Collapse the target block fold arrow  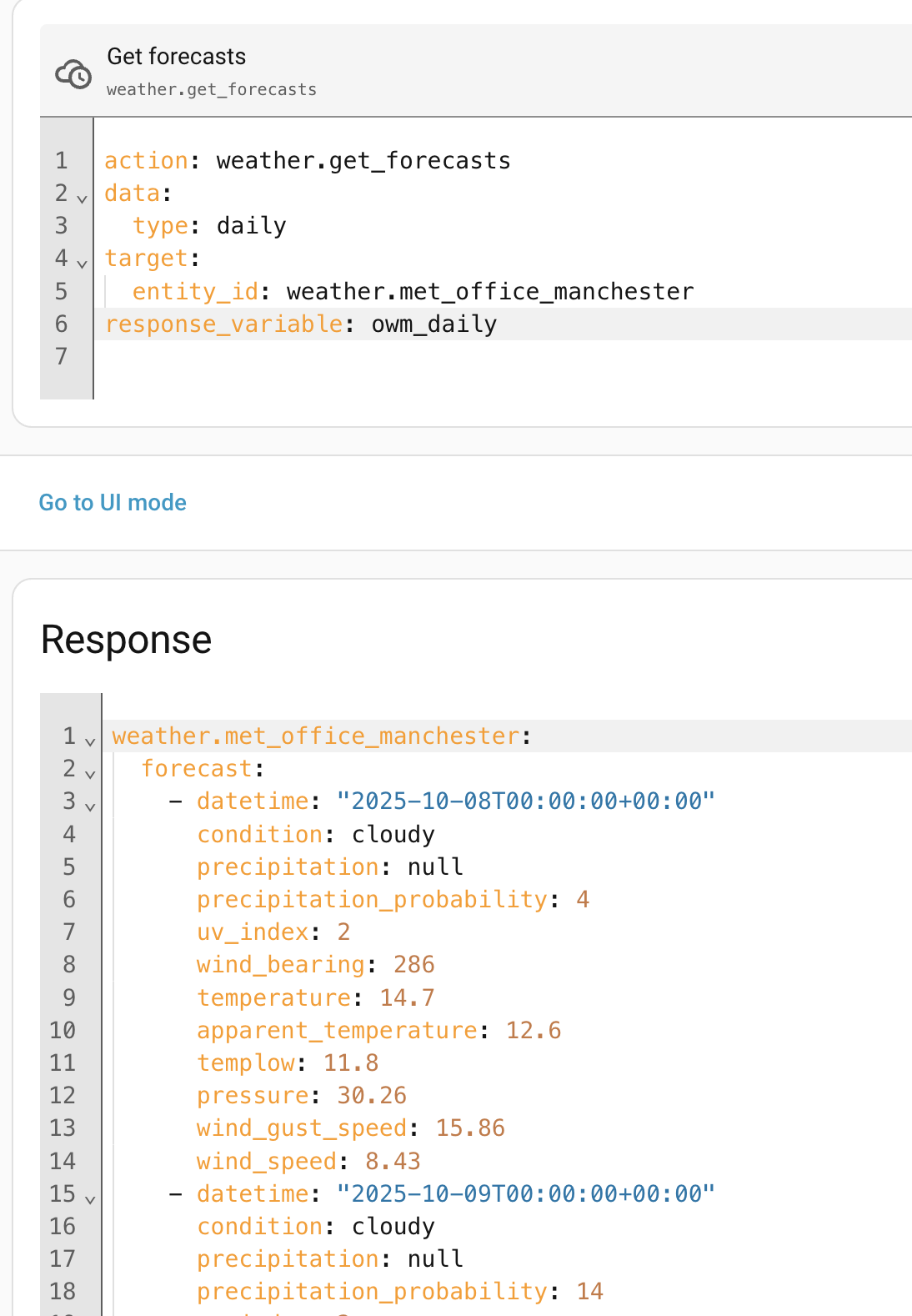[x=82, y=264]
